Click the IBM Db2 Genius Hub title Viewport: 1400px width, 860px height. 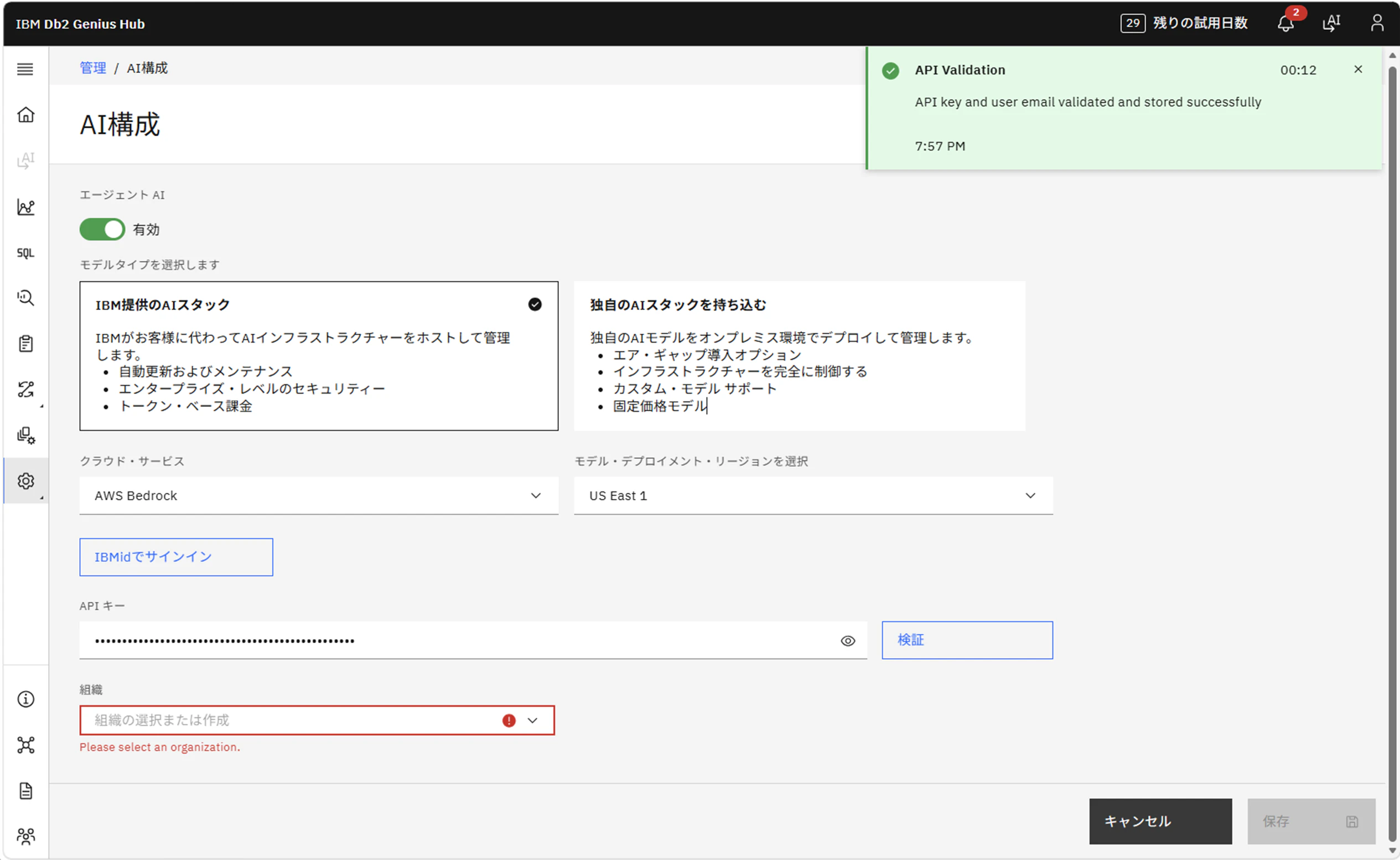coord(80,24)
